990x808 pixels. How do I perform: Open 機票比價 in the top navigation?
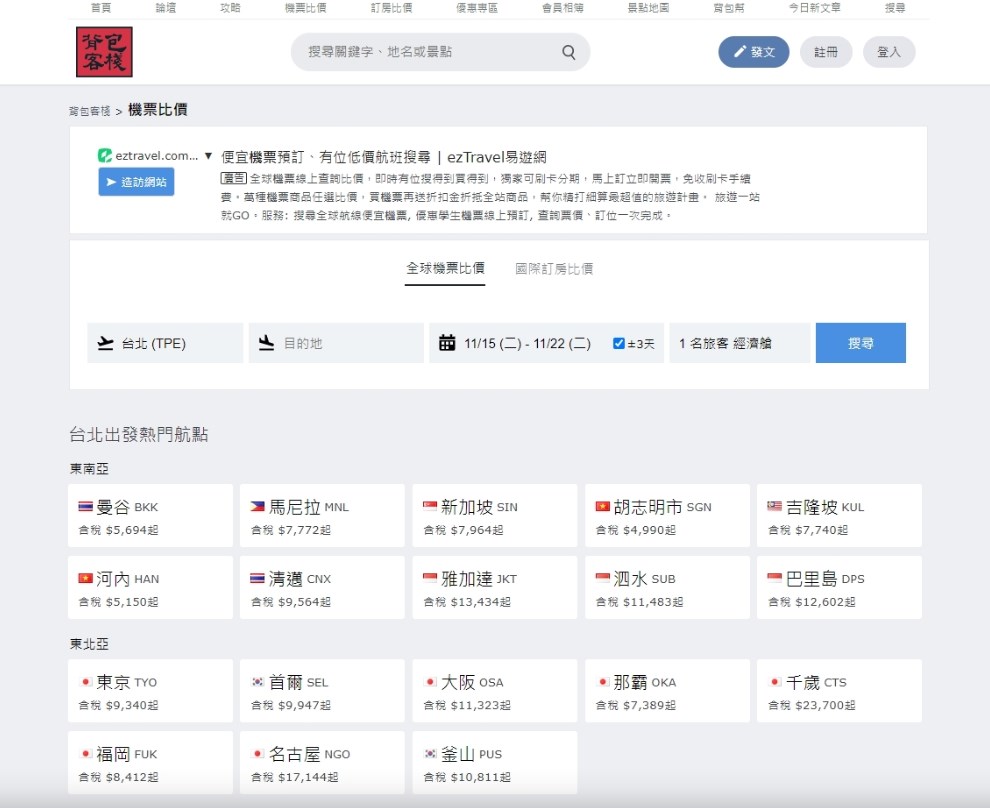click(305, 7)
